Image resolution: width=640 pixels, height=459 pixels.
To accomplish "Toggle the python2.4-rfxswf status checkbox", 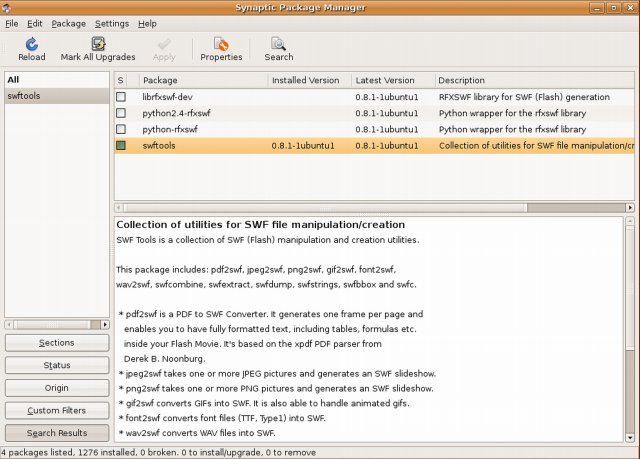I will [121, 113].
